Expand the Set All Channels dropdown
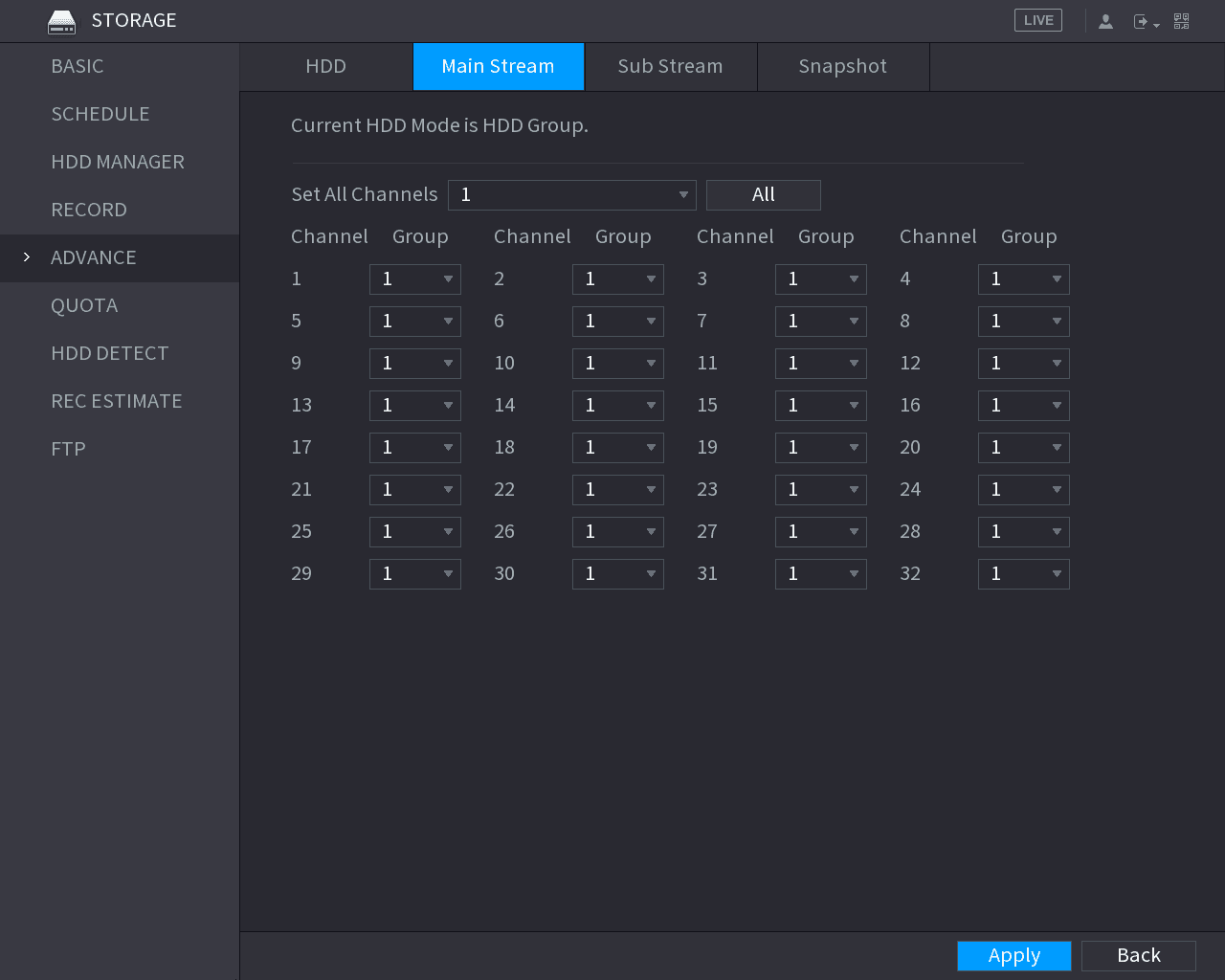 pos(572,195)
